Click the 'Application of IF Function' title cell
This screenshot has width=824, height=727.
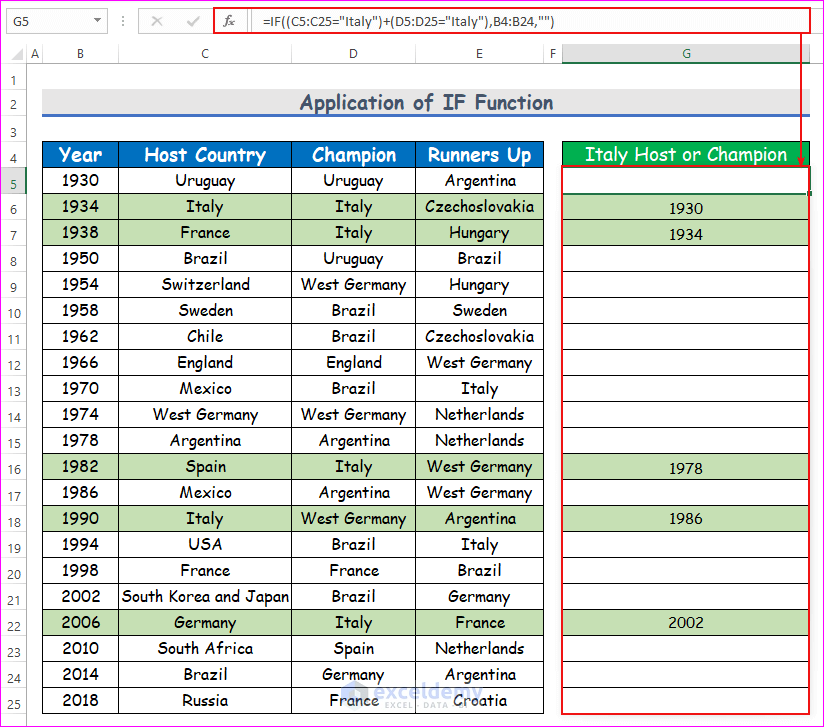tap(426, 103)
